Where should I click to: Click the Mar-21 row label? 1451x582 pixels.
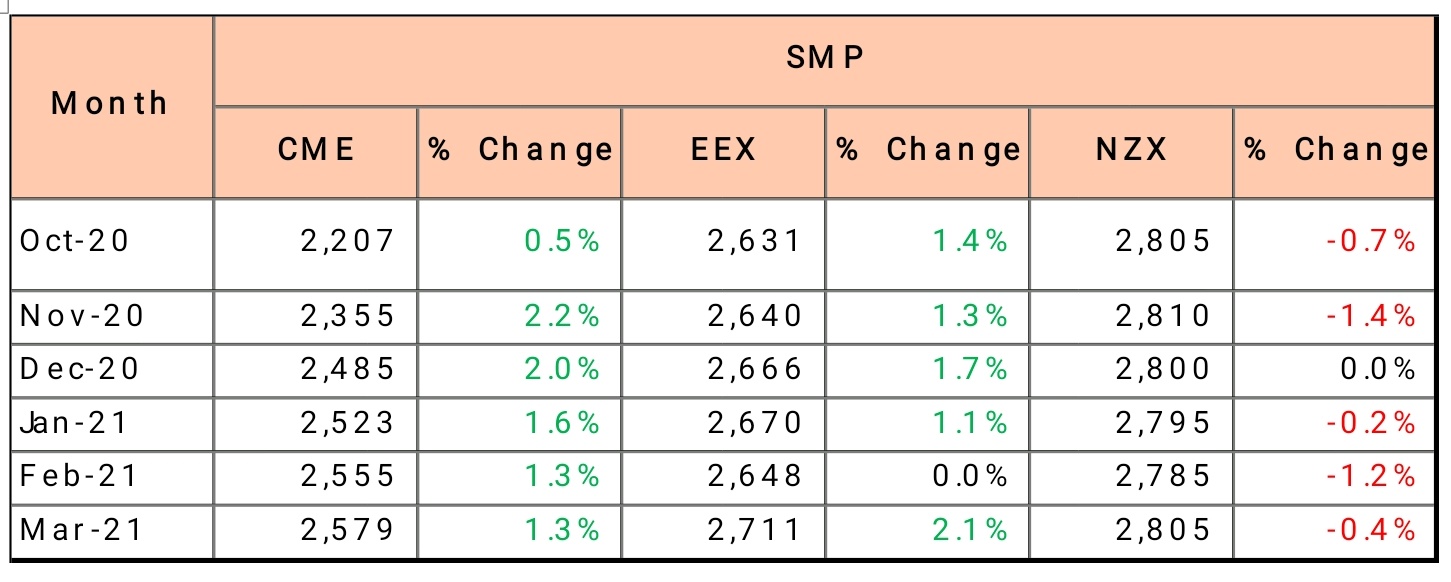[81, 529]
